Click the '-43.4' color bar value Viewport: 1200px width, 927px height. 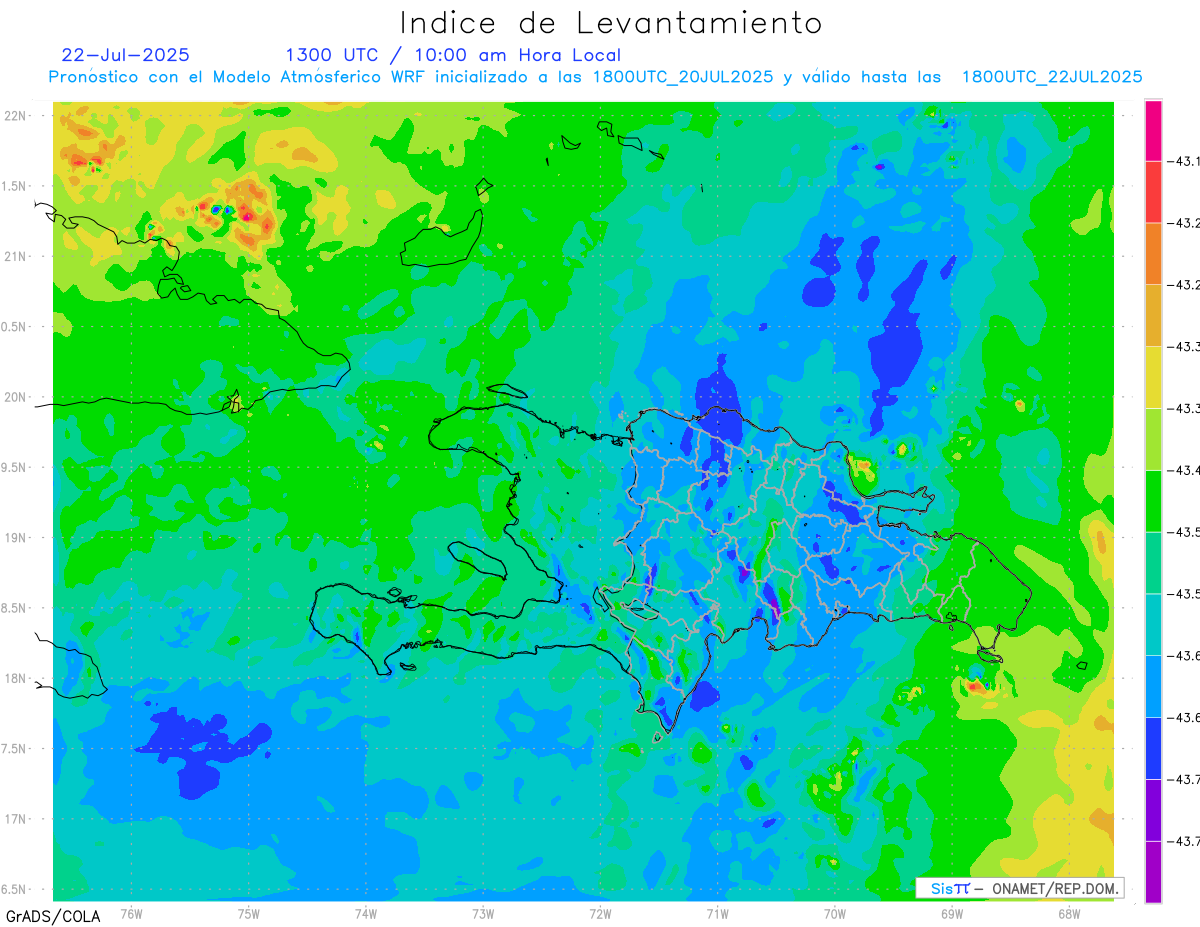click(x=1186, y=470)
